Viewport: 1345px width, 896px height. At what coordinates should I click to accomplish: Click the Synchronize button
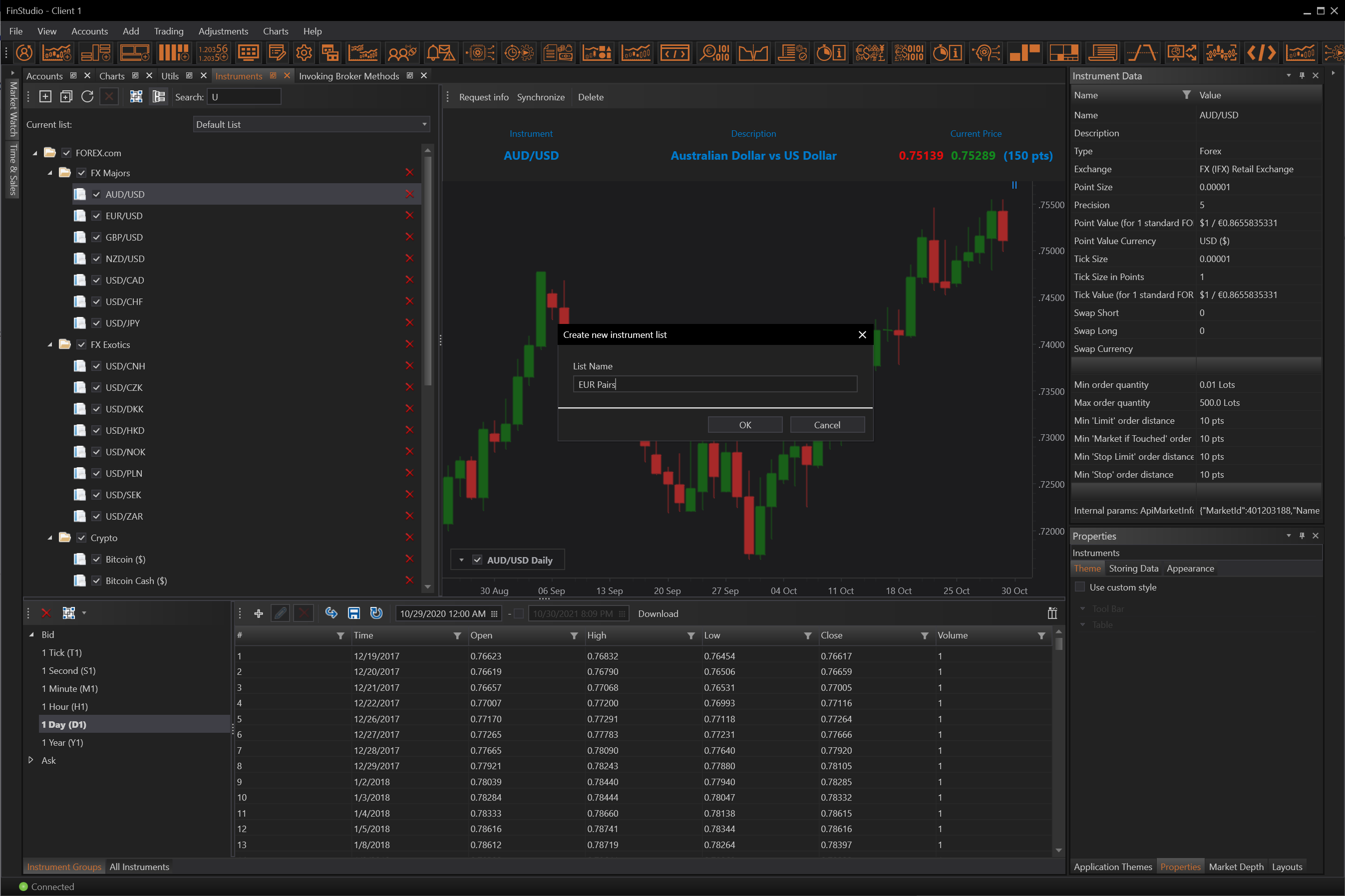click(540, 97)
